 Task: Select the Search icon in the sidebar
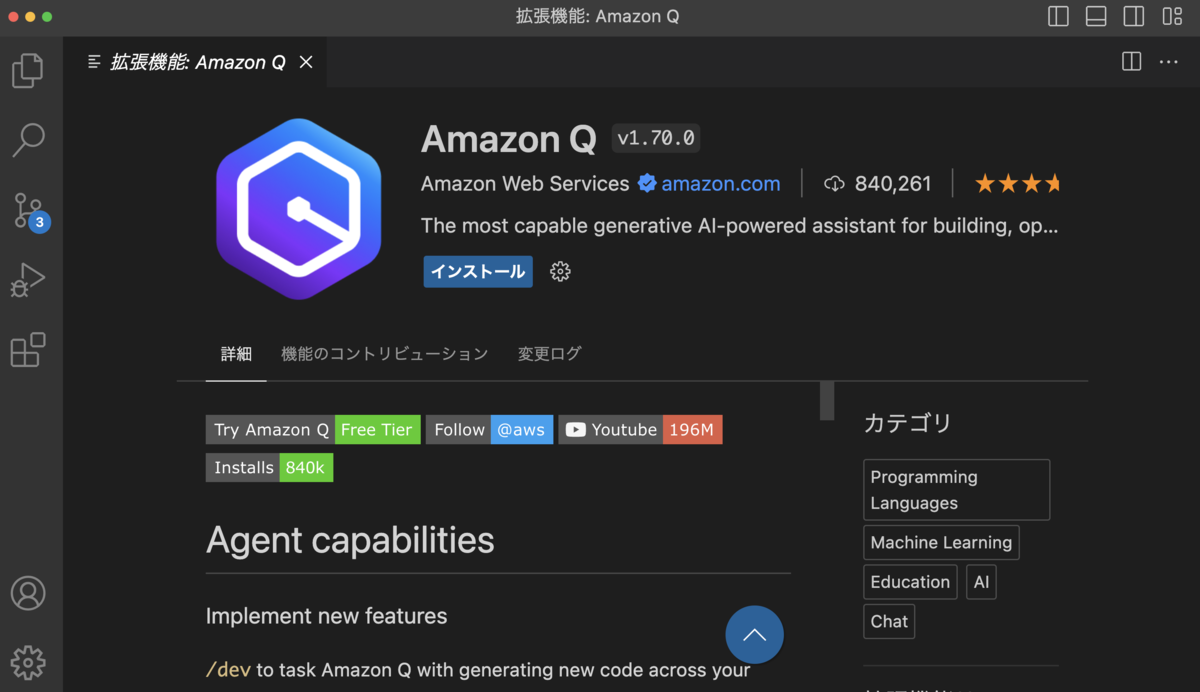coord(28,140)
